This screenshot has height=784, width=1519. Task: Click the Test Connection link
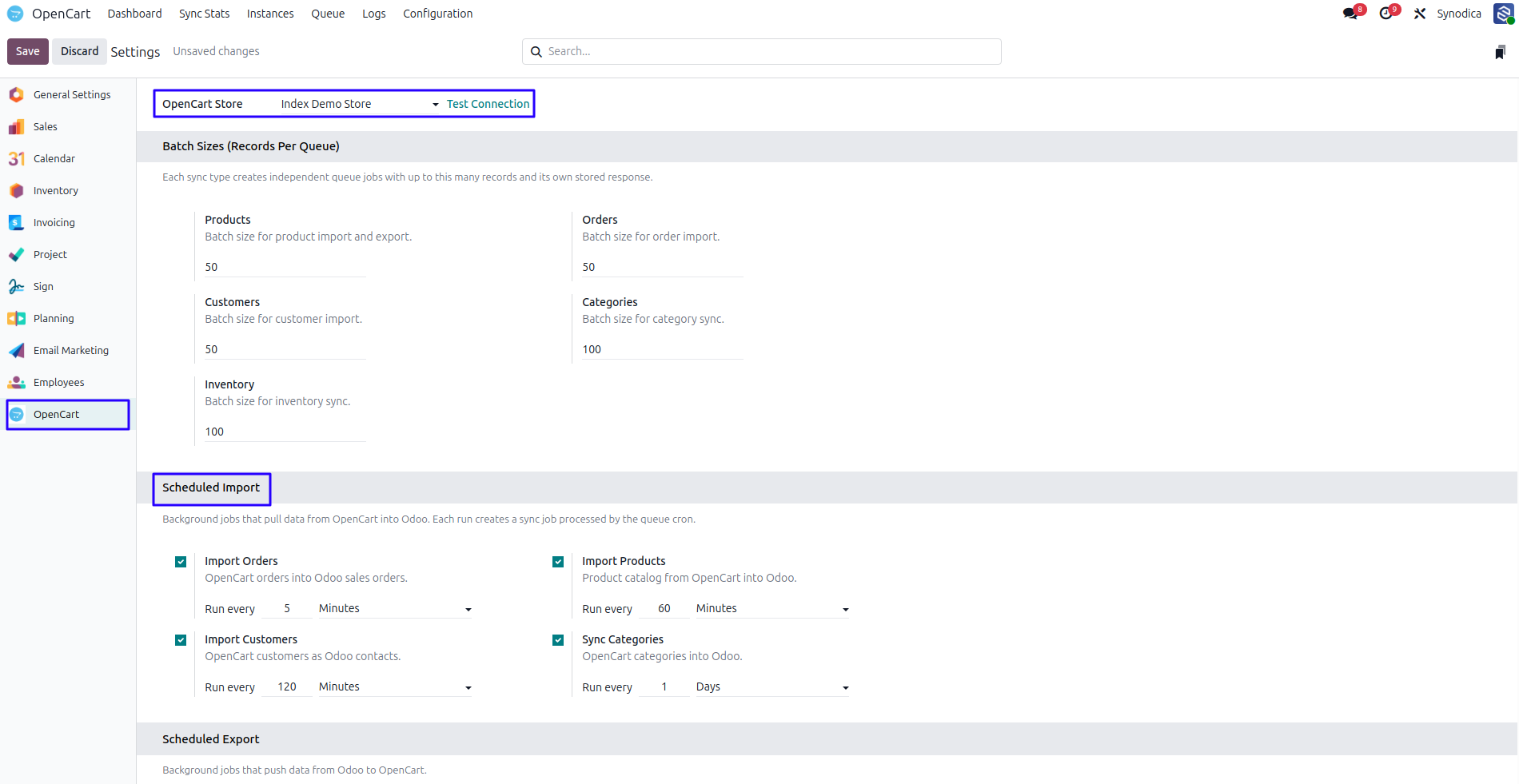click(x=488, y=104)
